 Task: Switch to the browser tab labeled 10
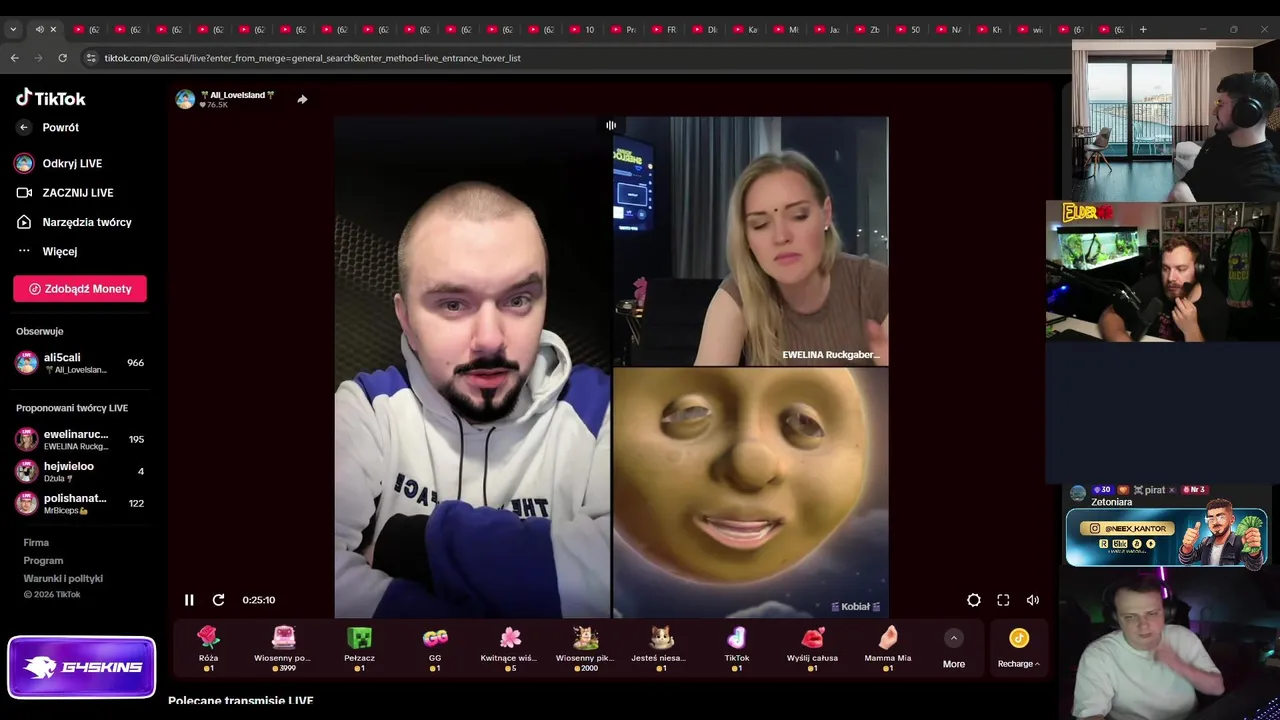[583, 30]
